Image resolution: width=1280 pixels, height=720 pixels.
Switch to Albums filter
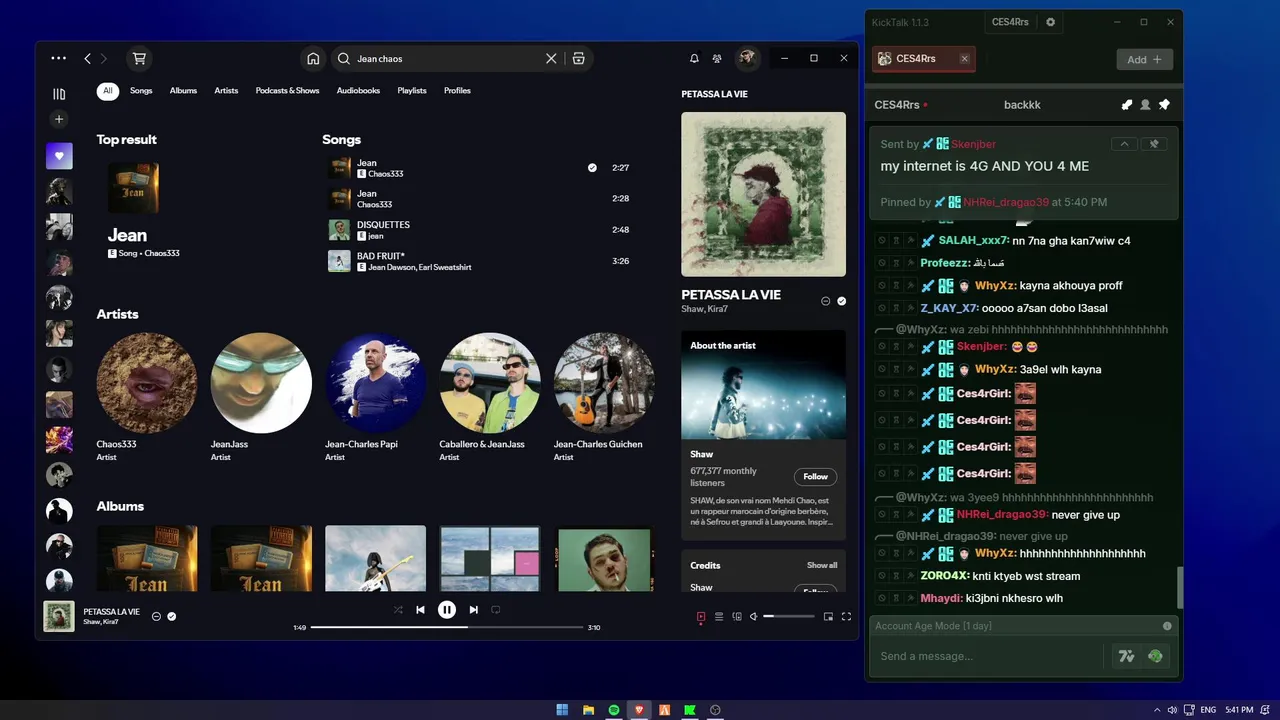[x=183, y=91]
